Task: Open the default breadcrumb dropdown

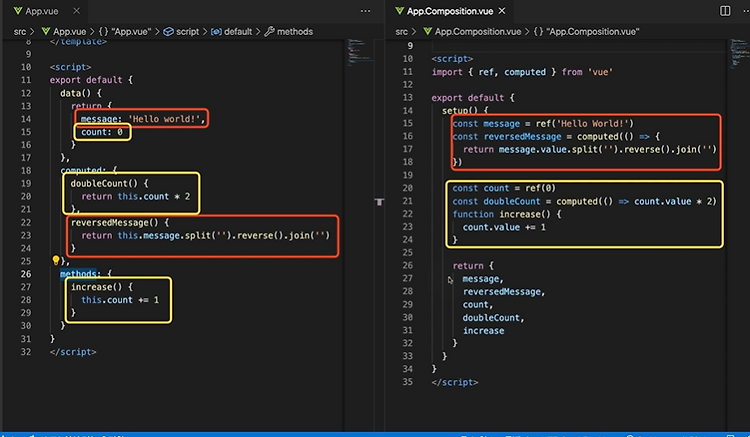Action: (238, 32)
